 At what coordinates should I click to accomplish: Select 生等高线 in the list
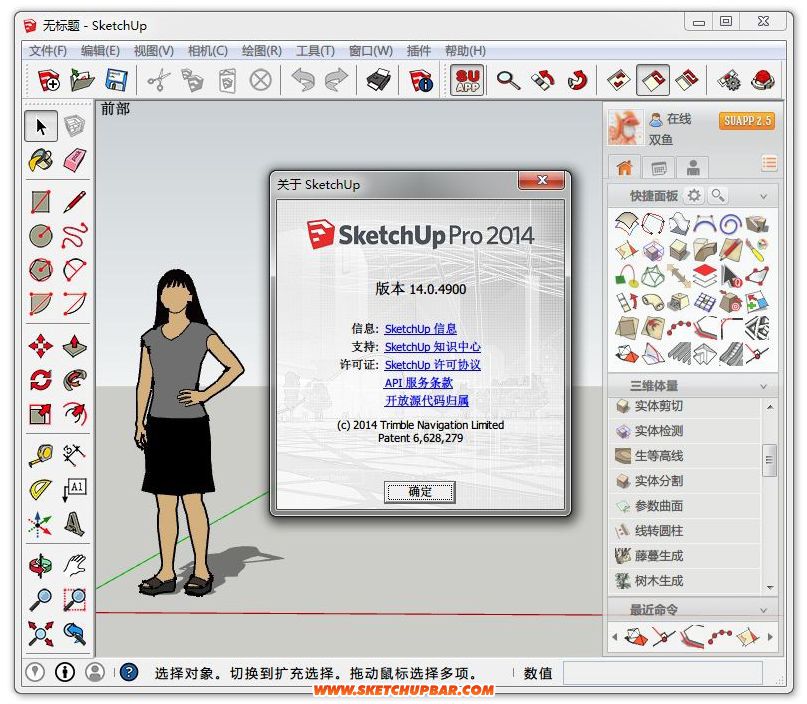[x=685, y=456]
